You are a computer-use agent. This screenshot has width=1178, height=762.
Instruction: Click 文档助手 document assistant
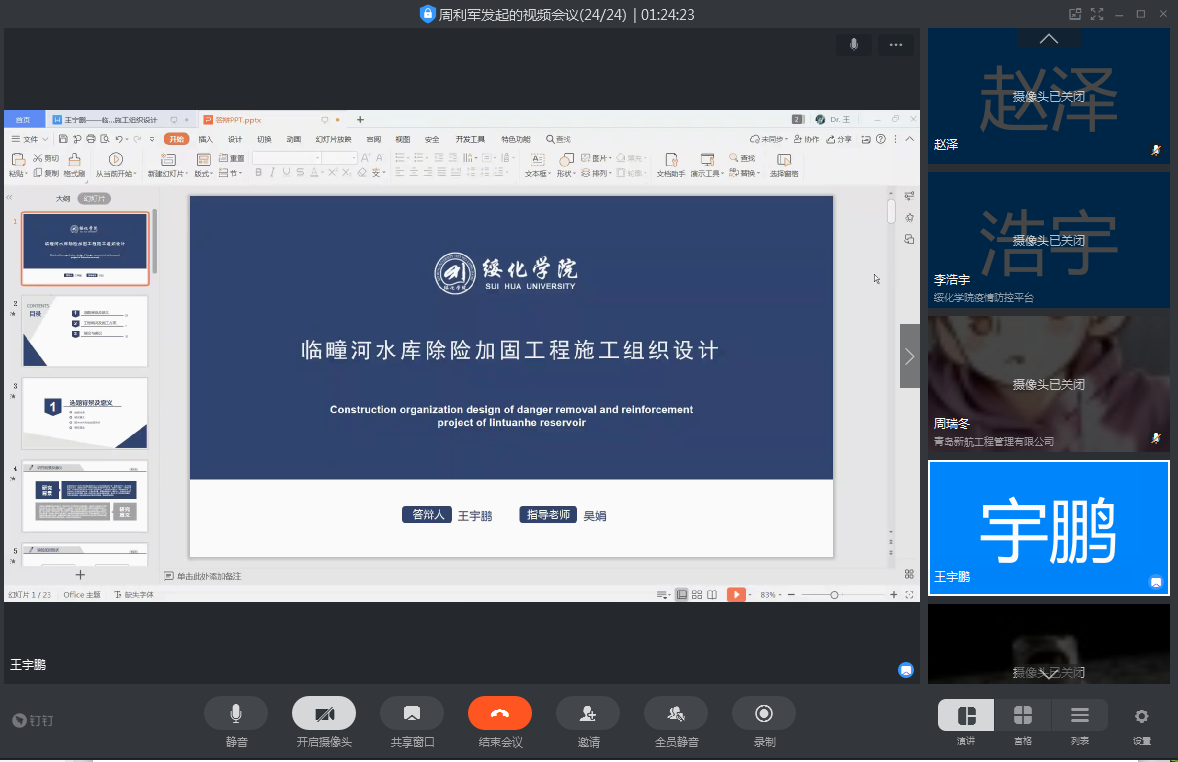(x=671, y=165)
